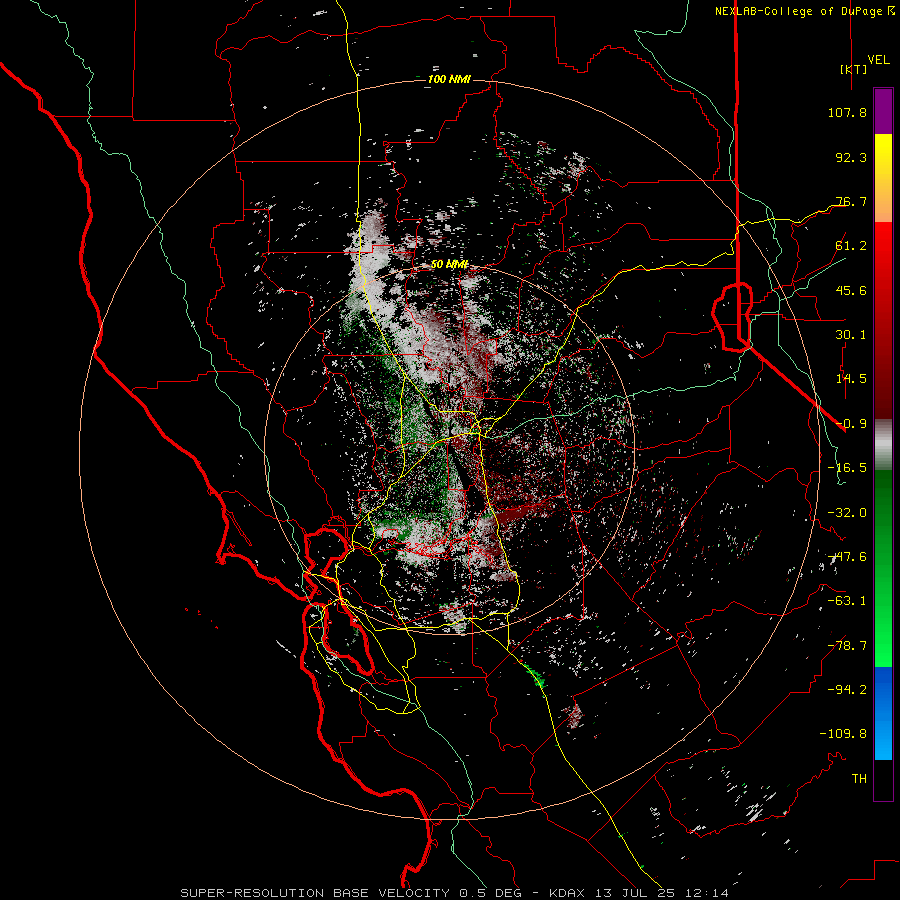Select the 61.2 velocity value

(x=851, y=246)
